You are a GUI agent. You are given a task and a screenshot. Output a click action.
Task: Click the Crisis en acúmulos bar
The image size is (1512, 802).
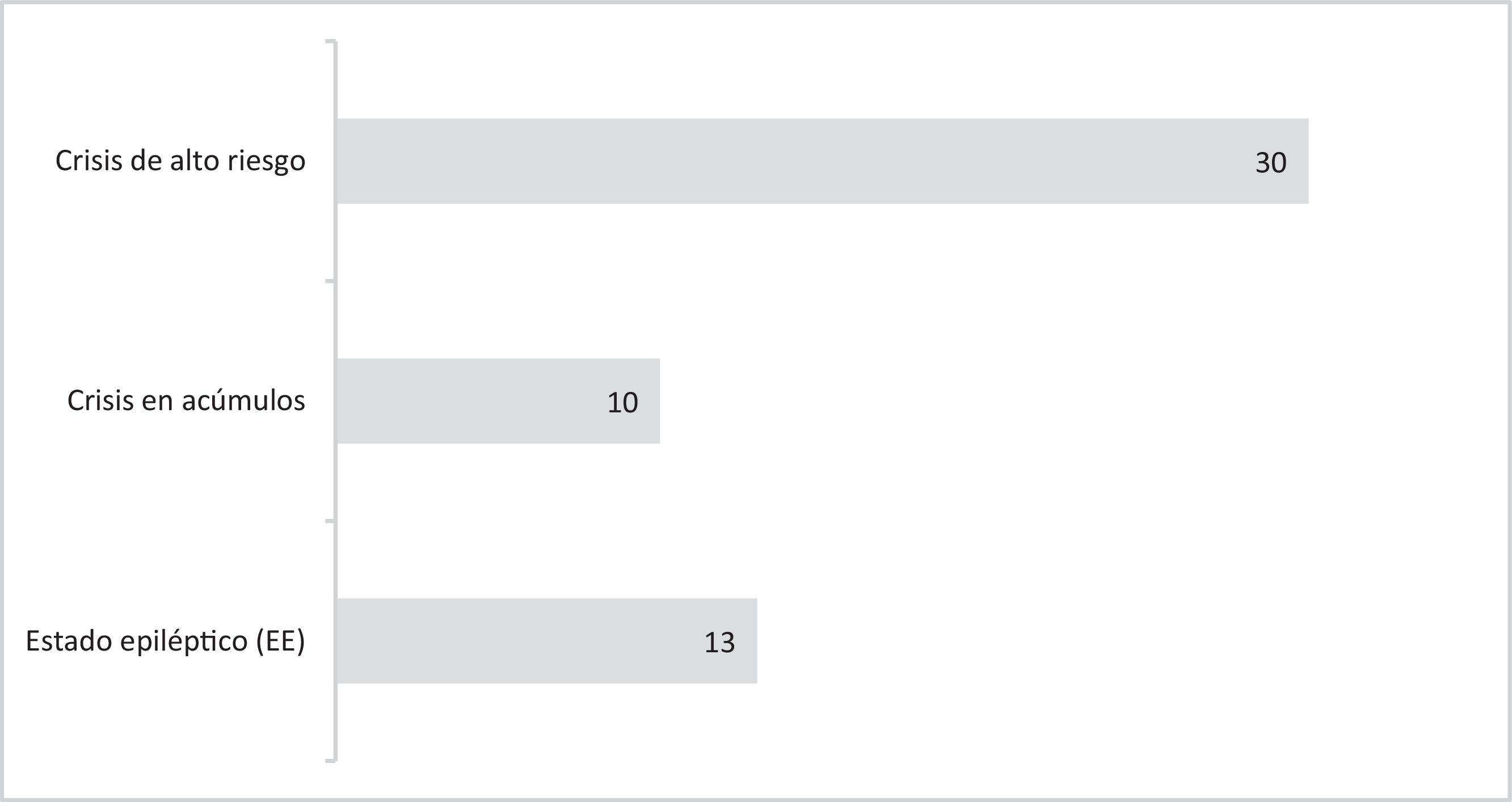coord(470,402)
